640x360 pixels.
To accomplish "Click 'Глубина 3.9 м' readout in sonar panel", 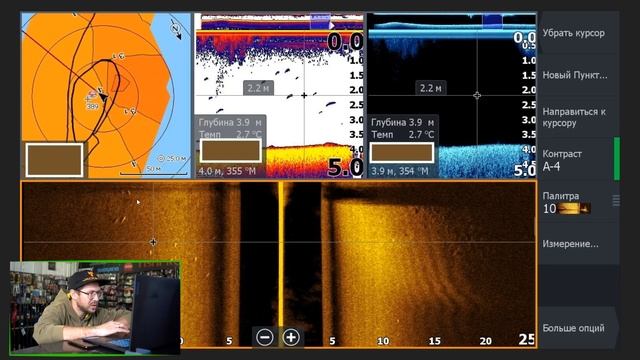I will tap(230, 122).
